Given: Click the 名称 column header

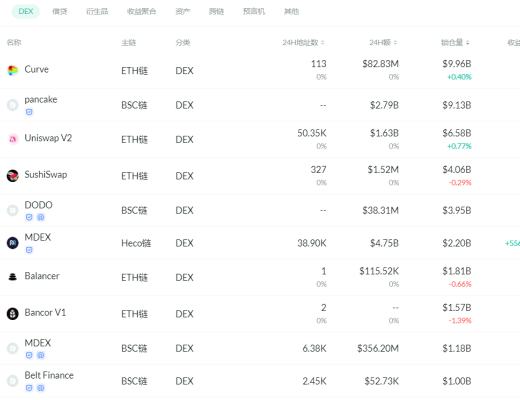Looking at the screenshot, I should pos(14,43).
